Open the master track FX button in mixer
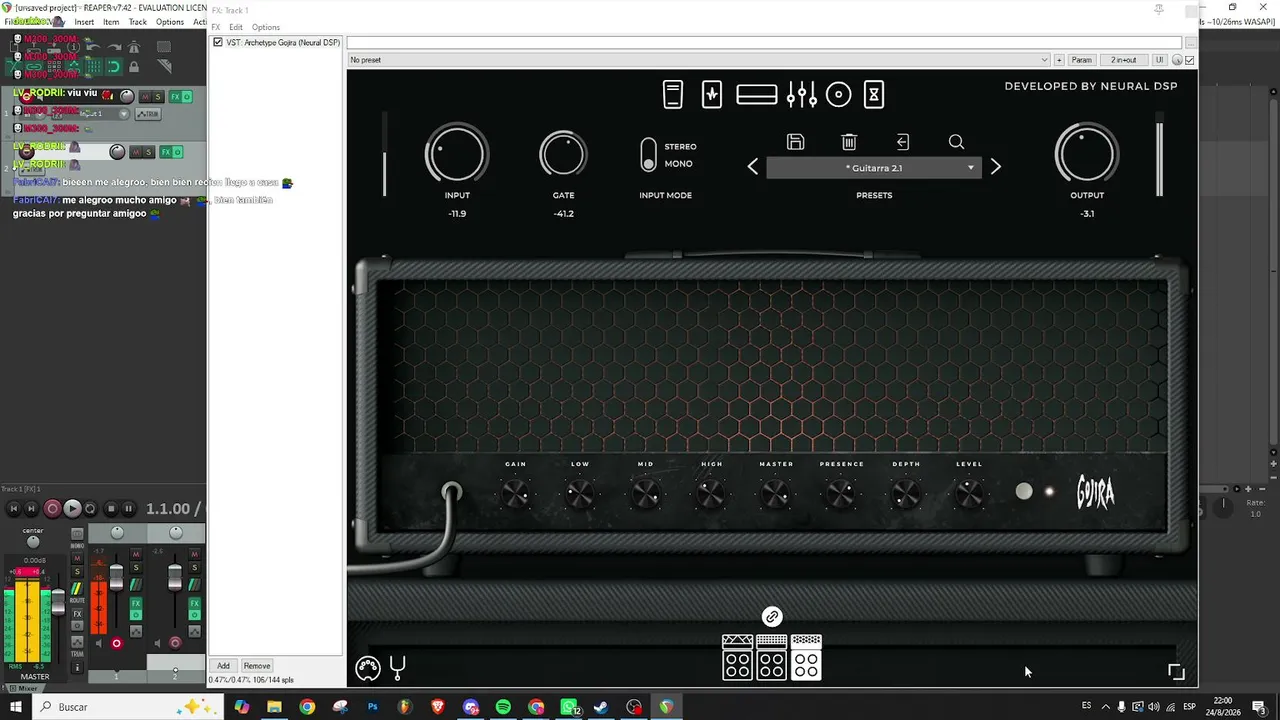Image resolution: width=1280 pixels, height=720 pixels. point(78,614)
